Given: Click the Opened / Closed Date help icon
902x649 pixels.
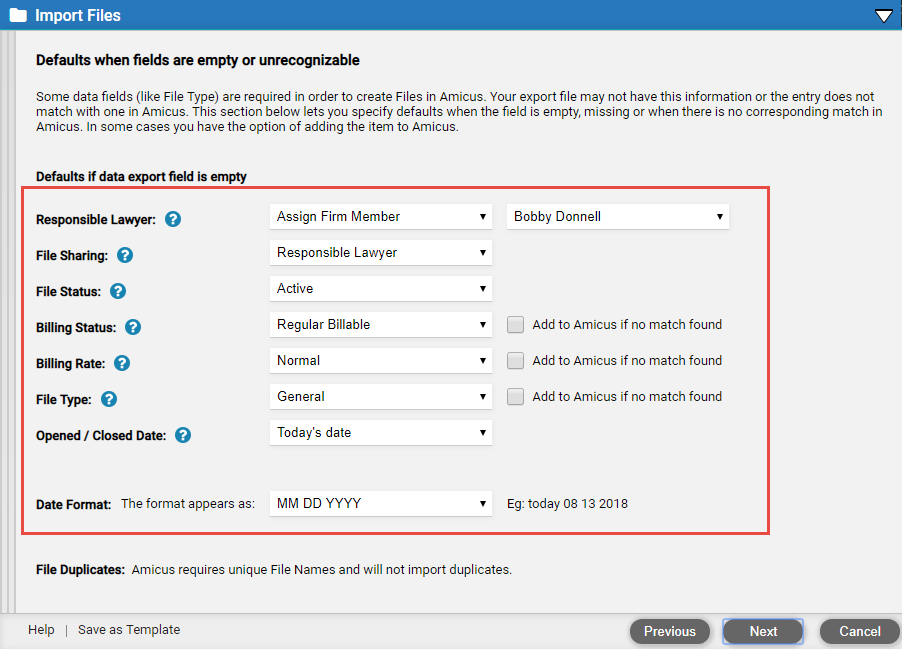Looking at the screenshot, I should [183, 435].
